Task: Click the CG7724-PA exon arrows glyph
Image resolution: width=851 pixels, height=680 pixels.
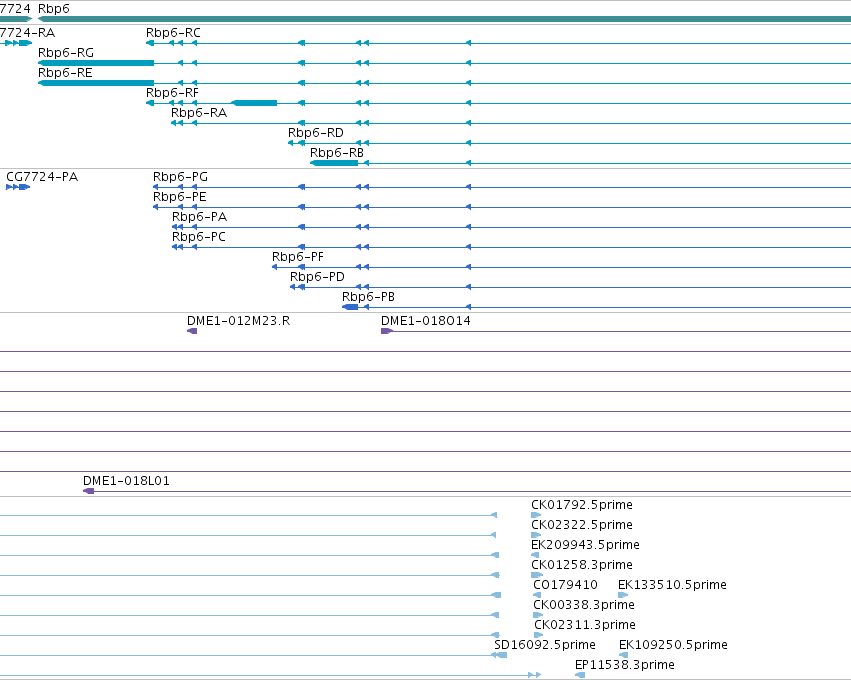Action: tap(18, 187)
